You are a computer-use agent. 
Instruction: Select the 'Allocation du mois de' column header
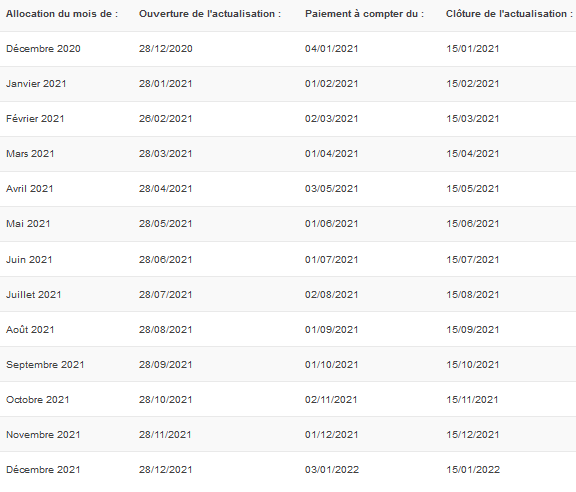tap(62, 14)
